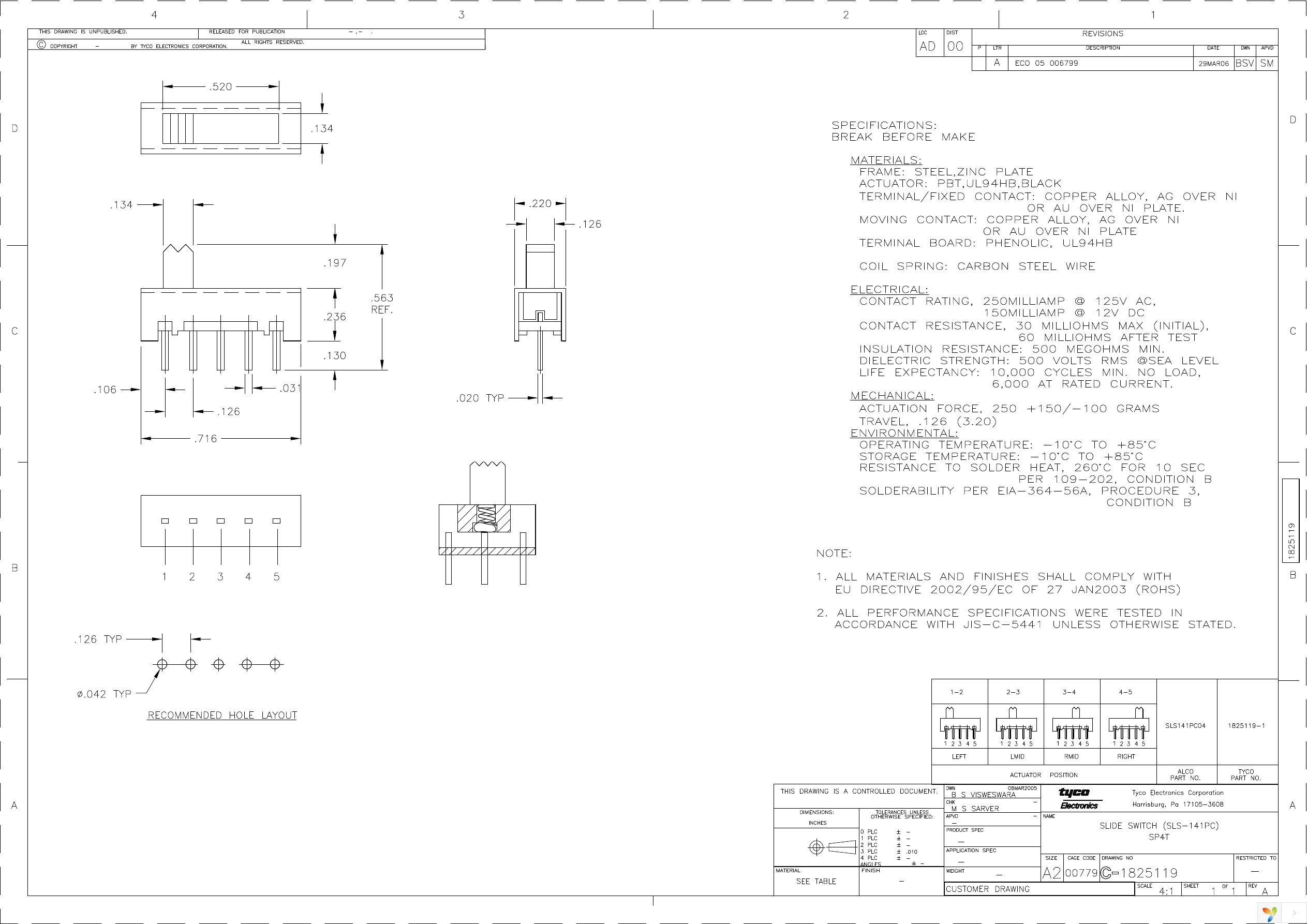The image size is (1307, 924).
Task: Click the "REVISIONS" table header
Action: coord(1102,34)
